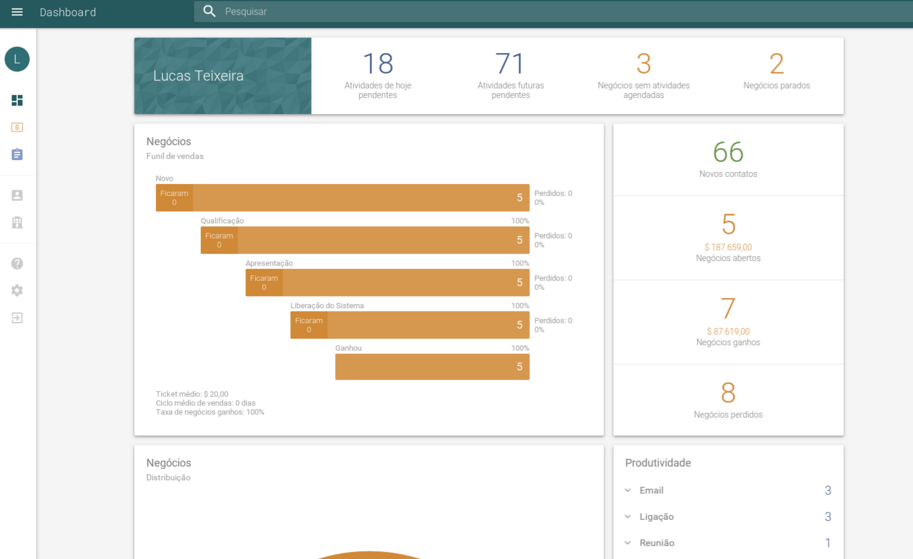Open the 18 Atividades de hoje pendentes
Screen dimensions: 913x559
tap(377, 75)
